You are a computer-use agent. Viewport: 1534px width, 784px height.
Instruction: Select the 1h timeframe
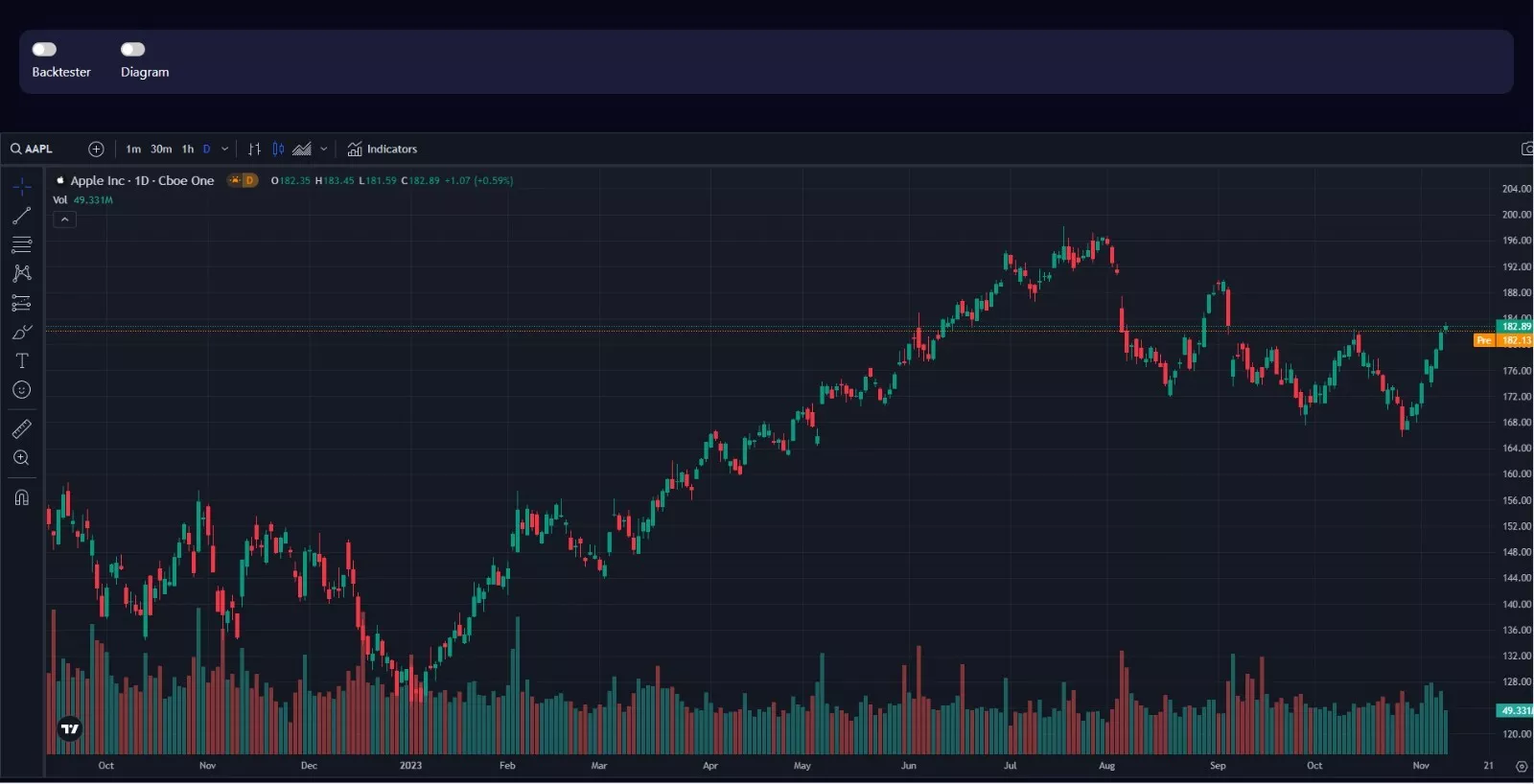click(188, 149)
